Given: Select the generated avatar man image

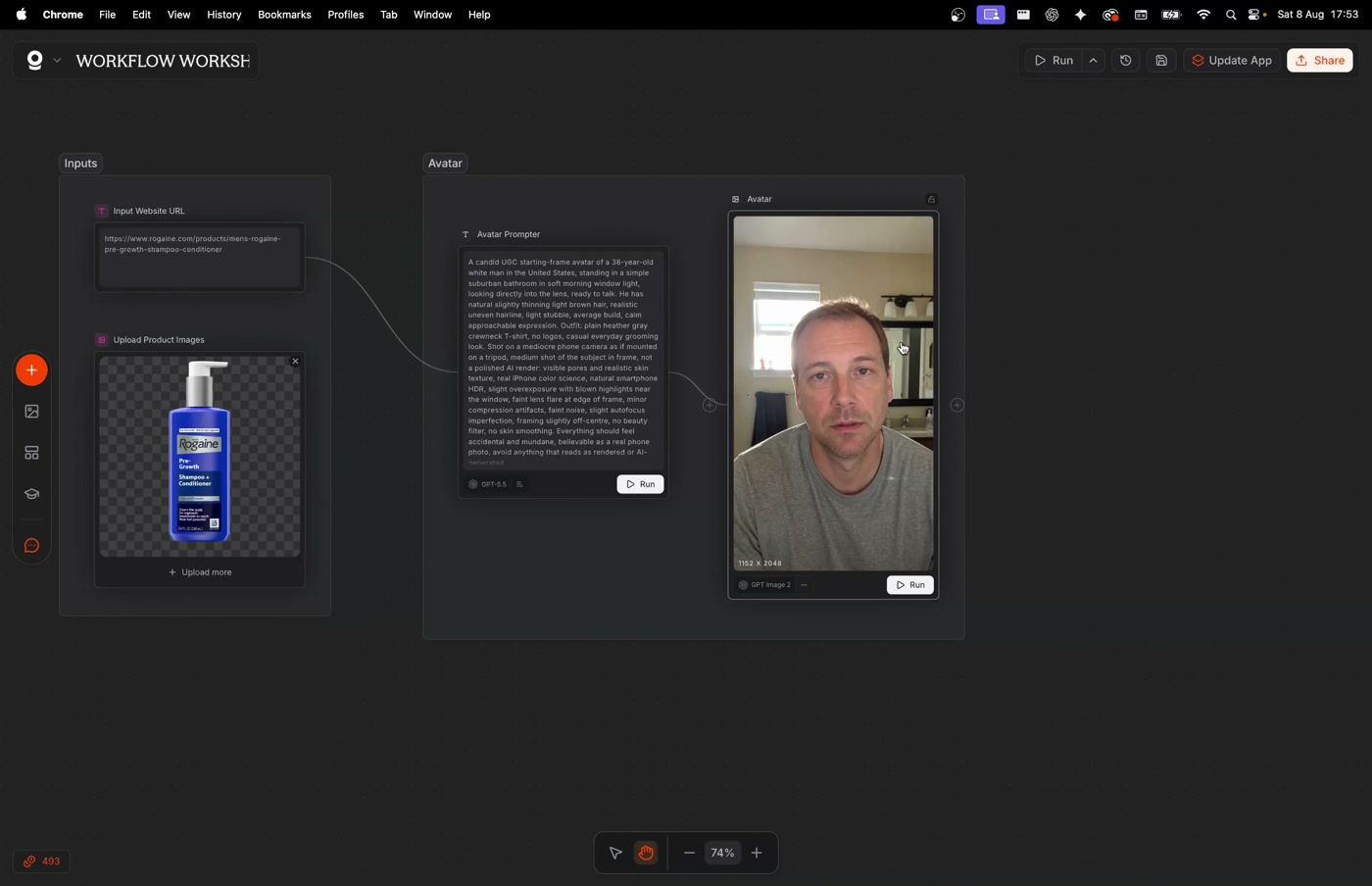Looking at the screenshot, I should [834, 393].
